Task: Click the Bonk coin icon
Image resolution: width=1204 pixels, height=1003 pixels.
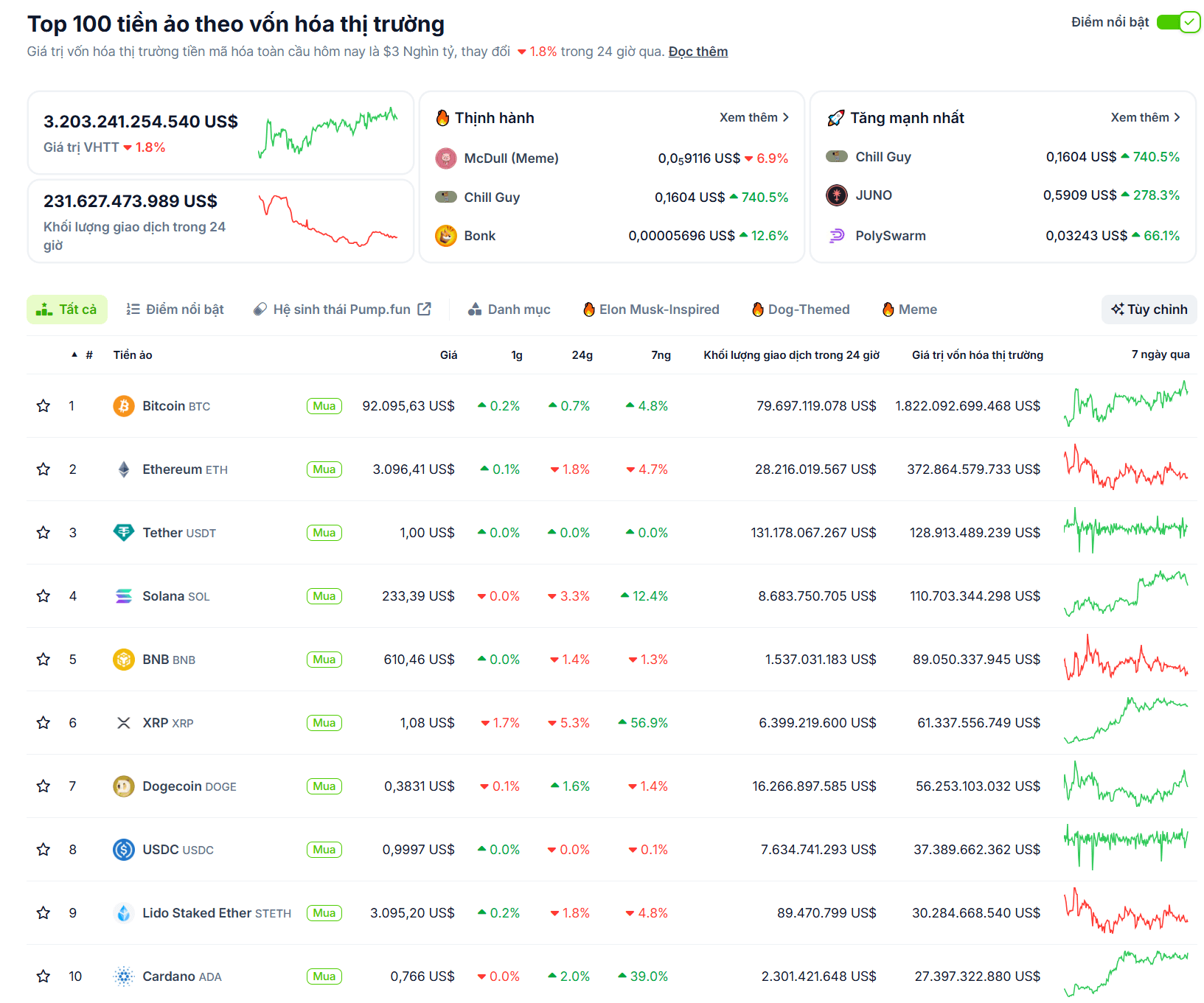Action: 446,236
